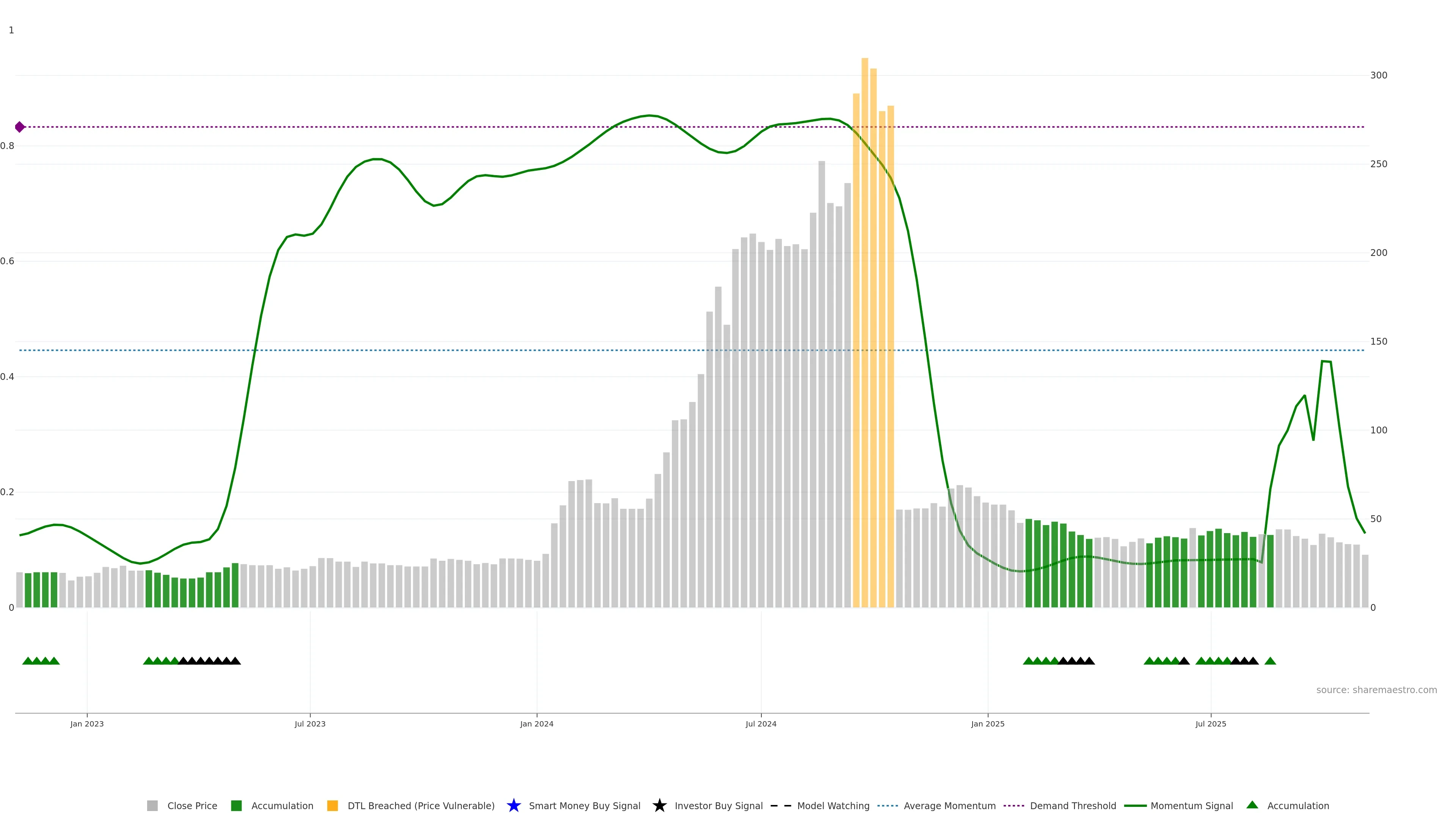
Task: Click the gray Close Price legend square
Action: coord(152,805)
